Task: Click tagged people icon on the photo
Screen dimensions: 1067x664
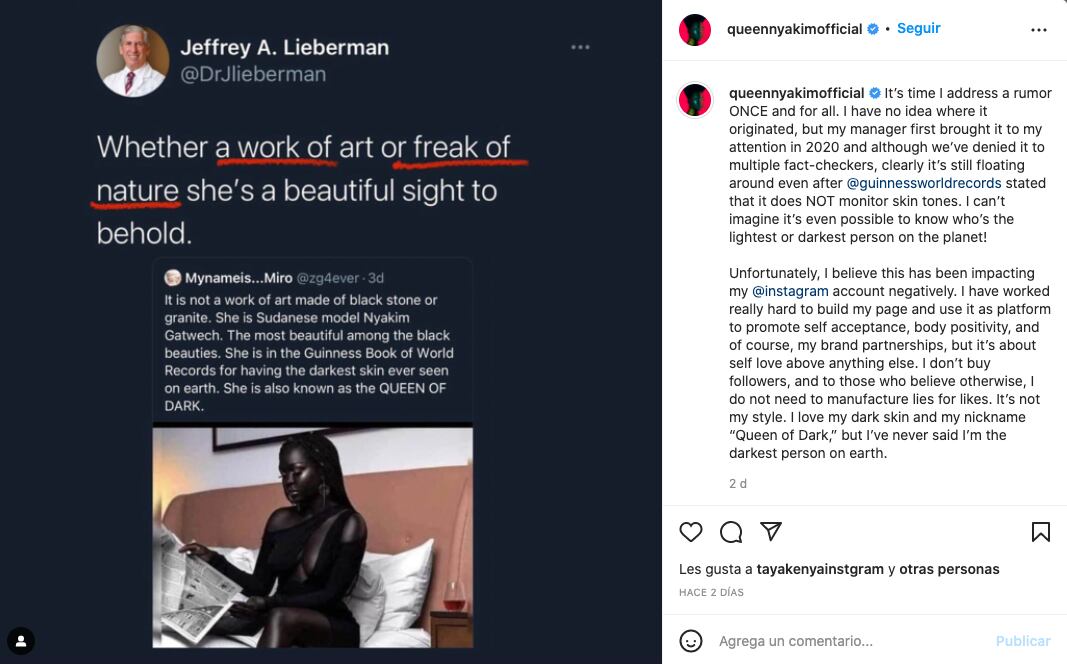Action: point(21,641)
